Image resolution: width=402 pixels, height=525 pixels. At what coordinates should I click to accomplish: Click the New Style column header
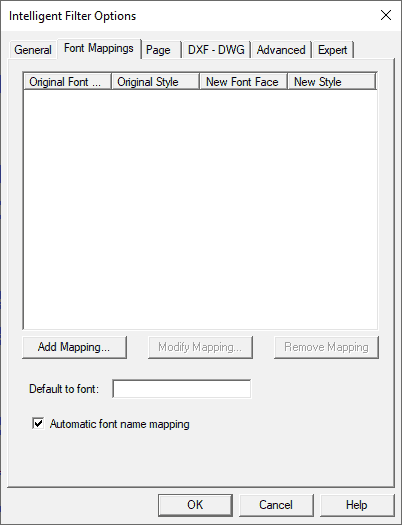332,82
